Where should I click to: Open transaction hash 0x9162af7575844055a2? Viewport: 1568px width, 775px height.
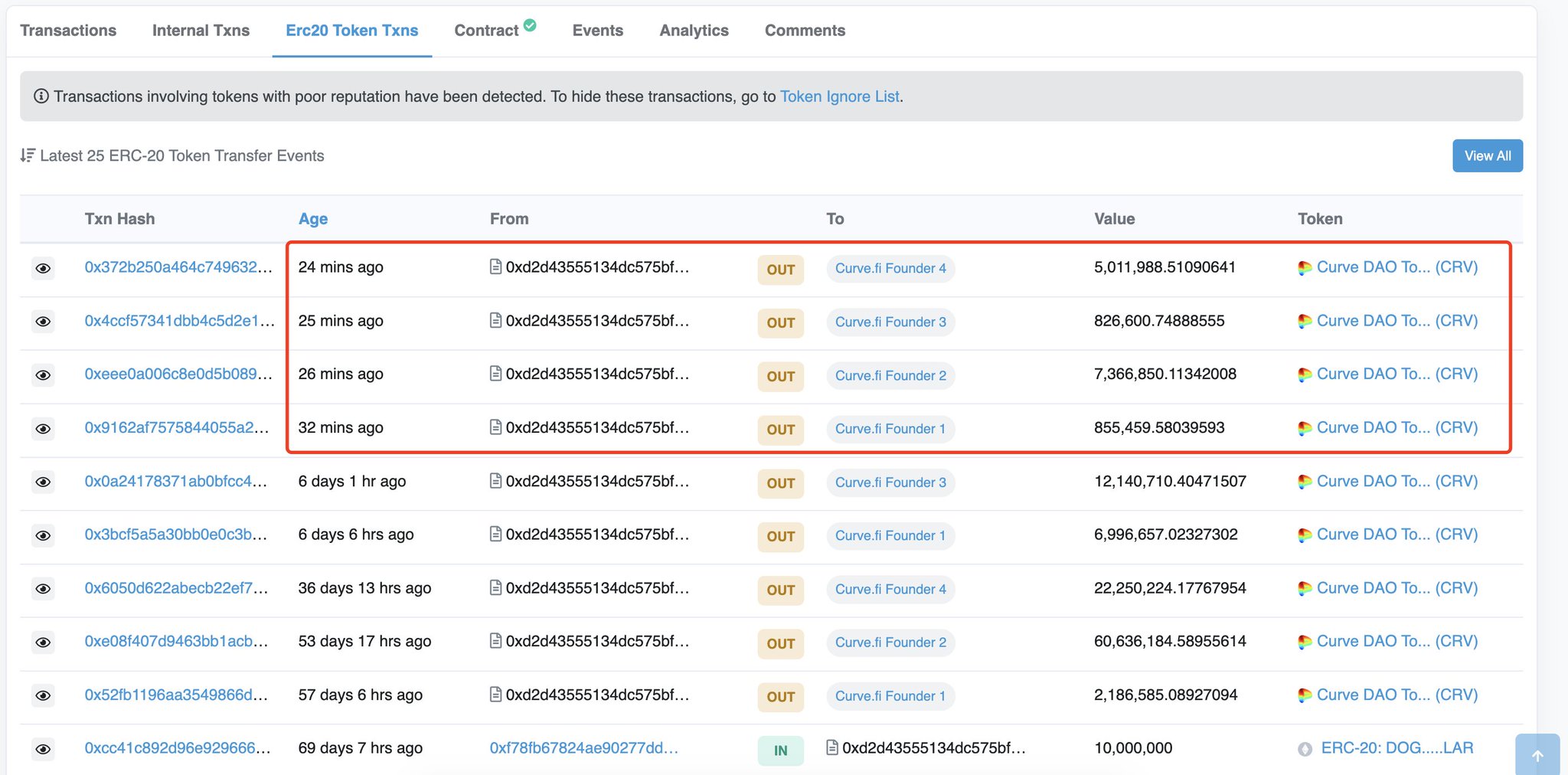click(177, 427)
